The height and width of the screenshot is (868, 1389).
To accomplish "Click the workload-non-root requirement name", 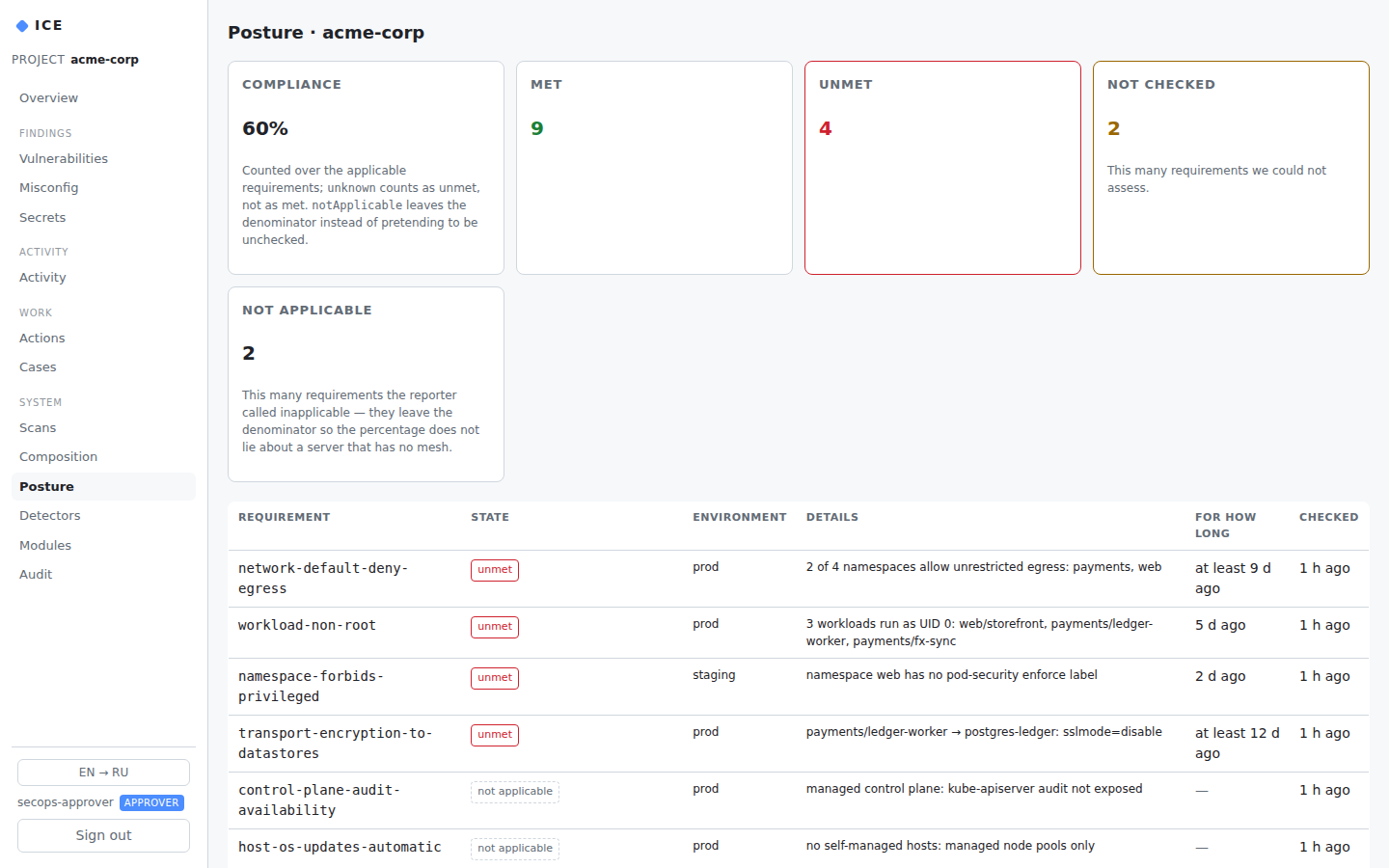I will (x=307, y=625).
